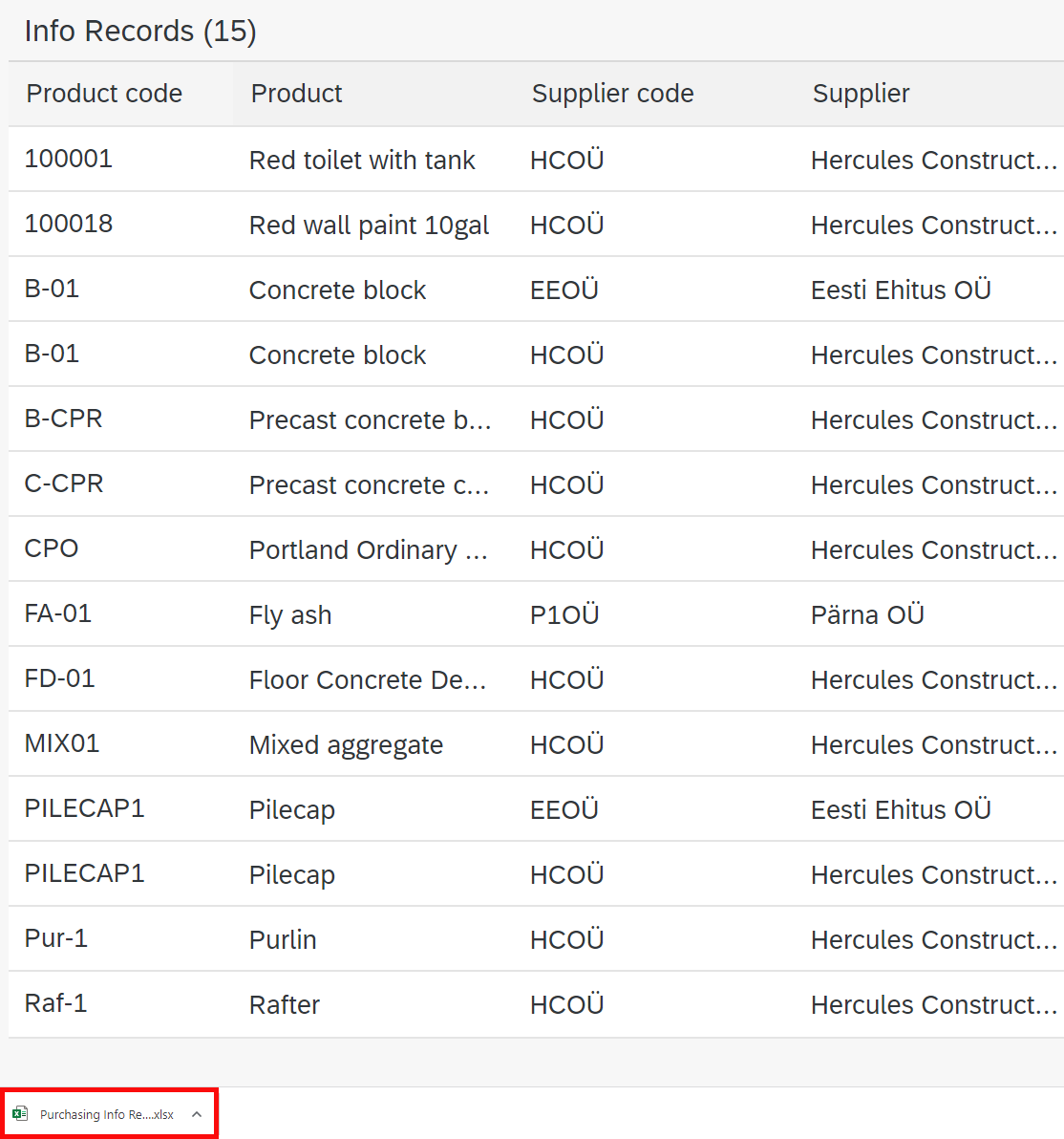Select the CPO Portland Ordinary row
Screen dimensions: 1064x1139
[536, 548]
